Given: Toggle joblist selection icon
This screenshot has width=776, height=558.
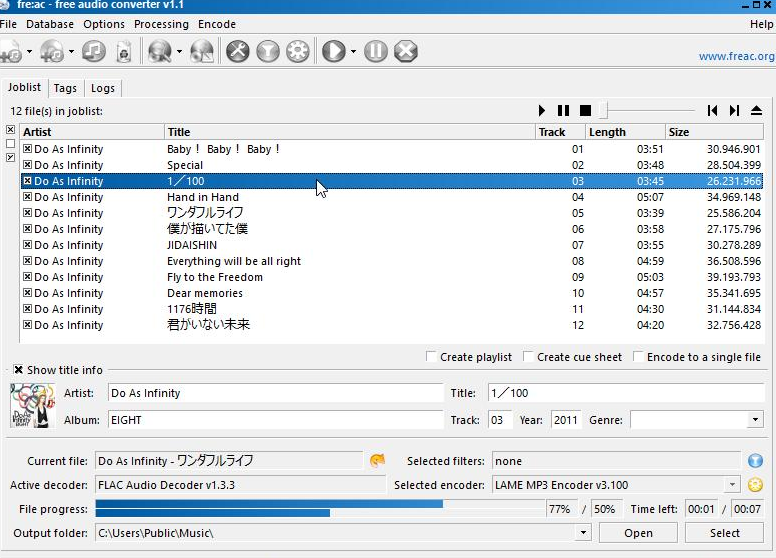Looking at the screenshot, I should tap(10, 157).
